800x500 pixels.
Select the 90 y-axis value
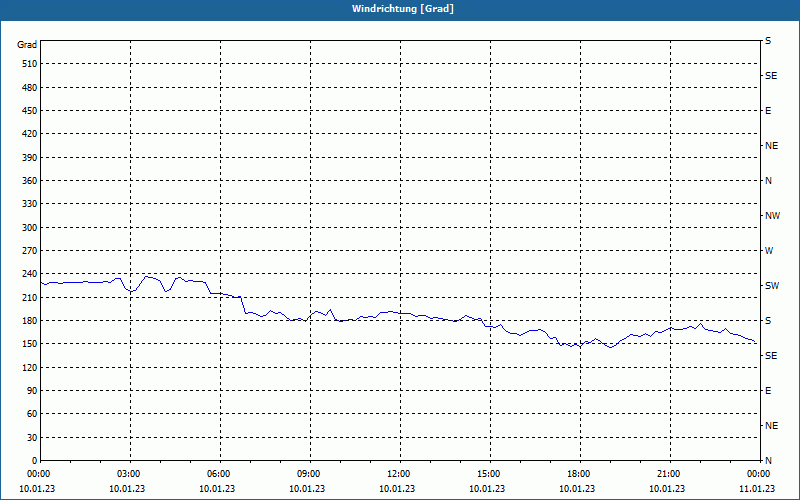(32, 391)
